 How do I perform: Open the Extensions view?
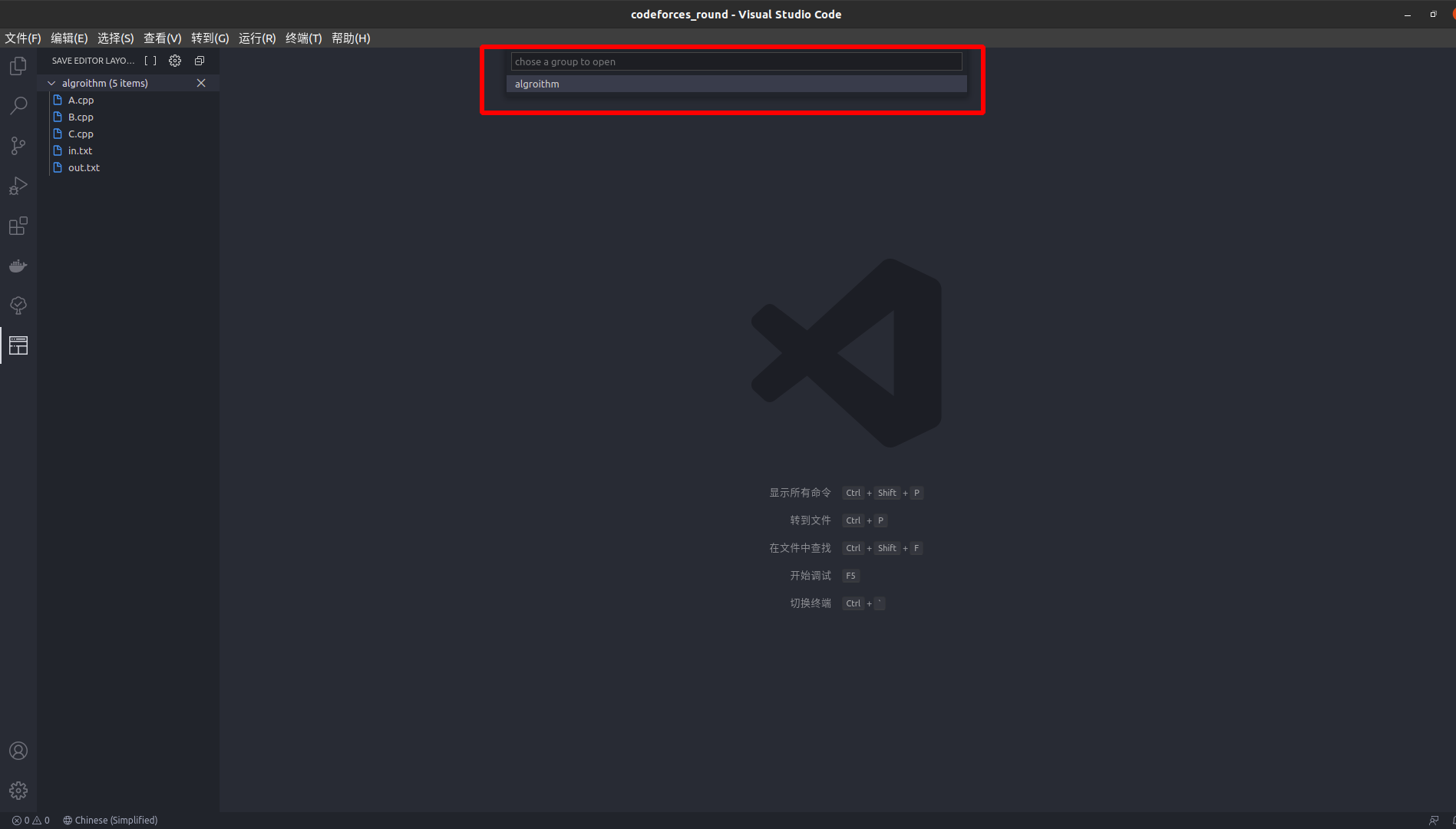18,226
